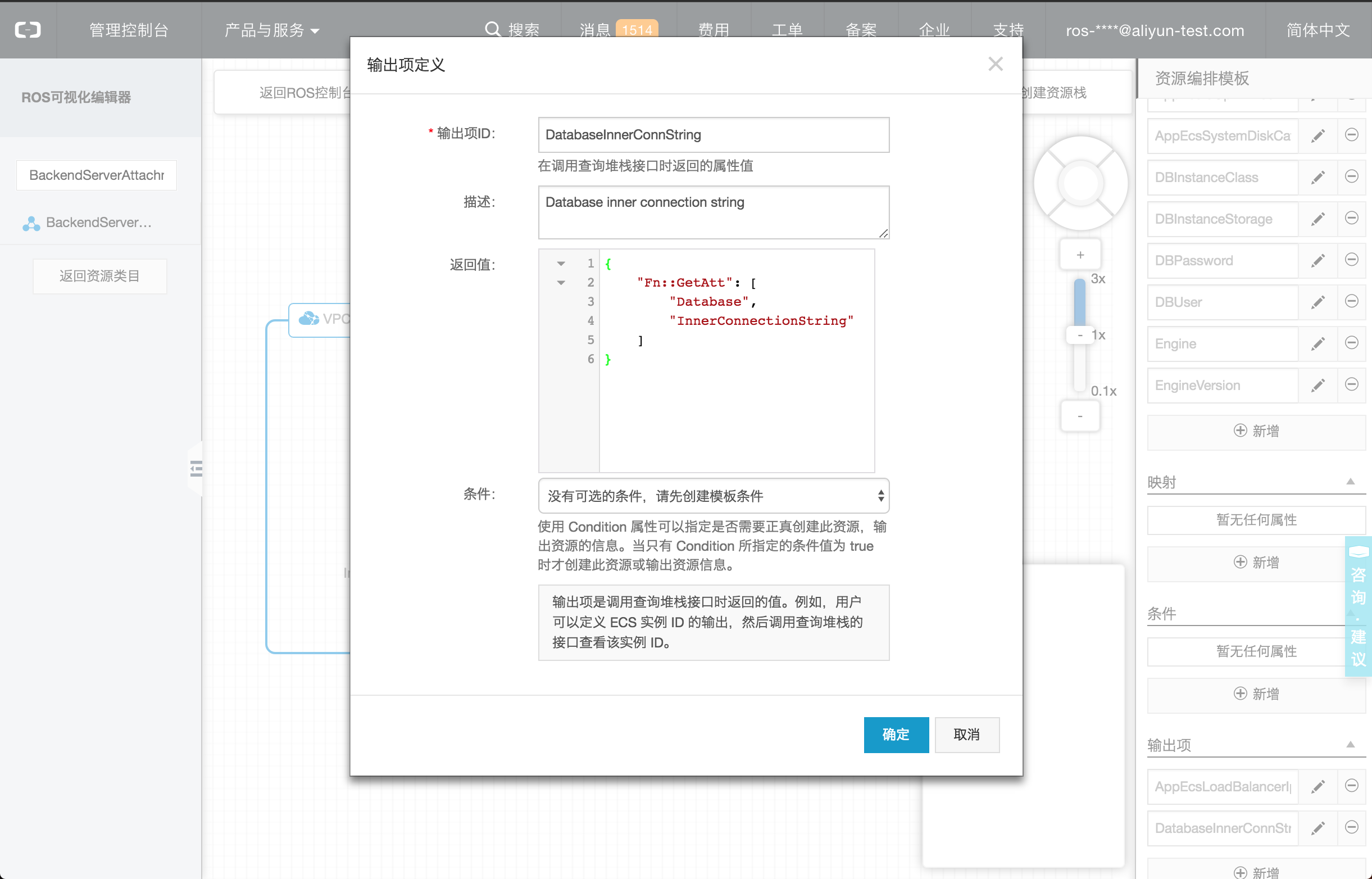The width and height of the screenshot is (1372, 879).
Task: Open the 咨询·建议 feedback widget
Action: (1358, 606)
